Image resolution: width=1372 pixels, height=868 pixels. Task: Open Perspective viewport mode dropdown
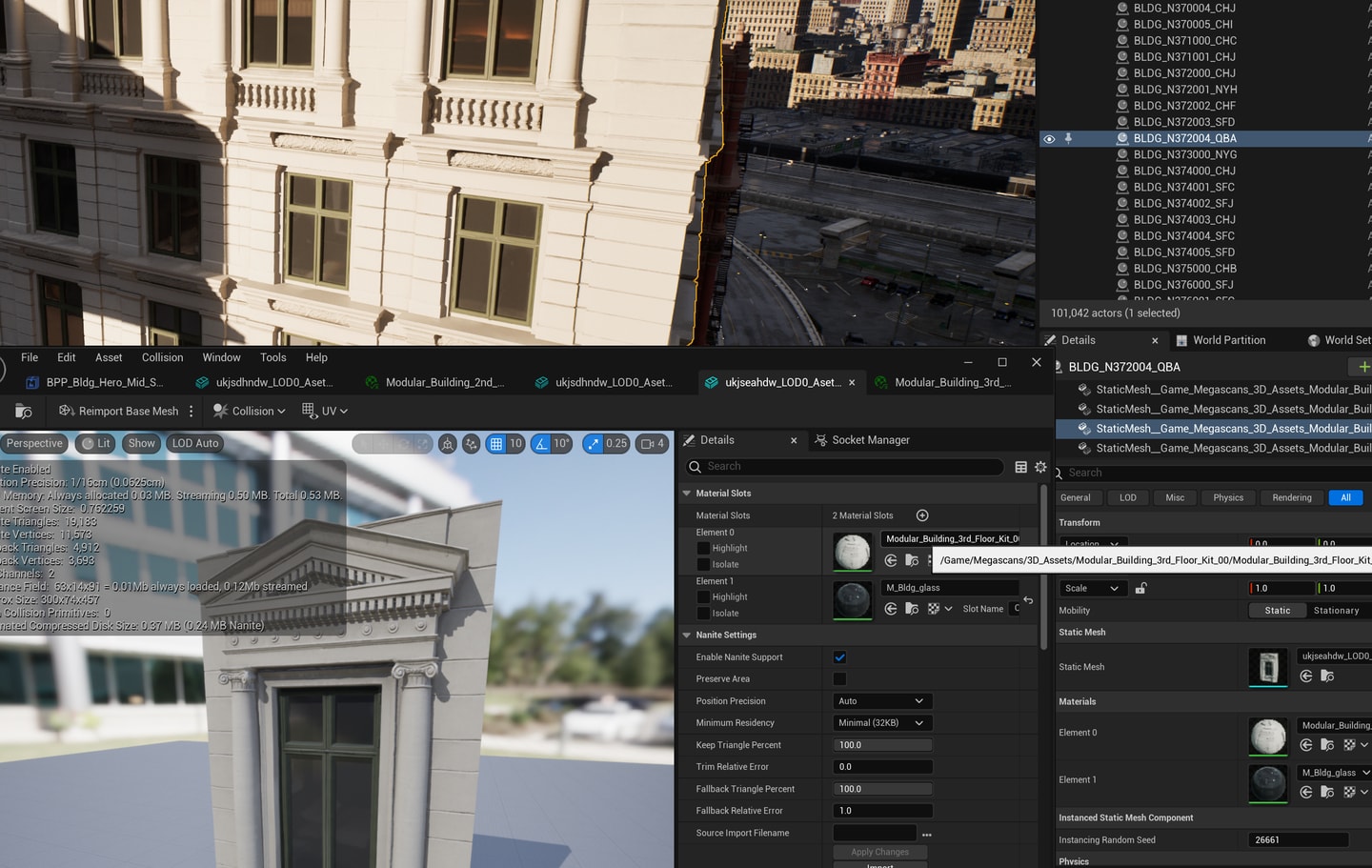point(34,444)
